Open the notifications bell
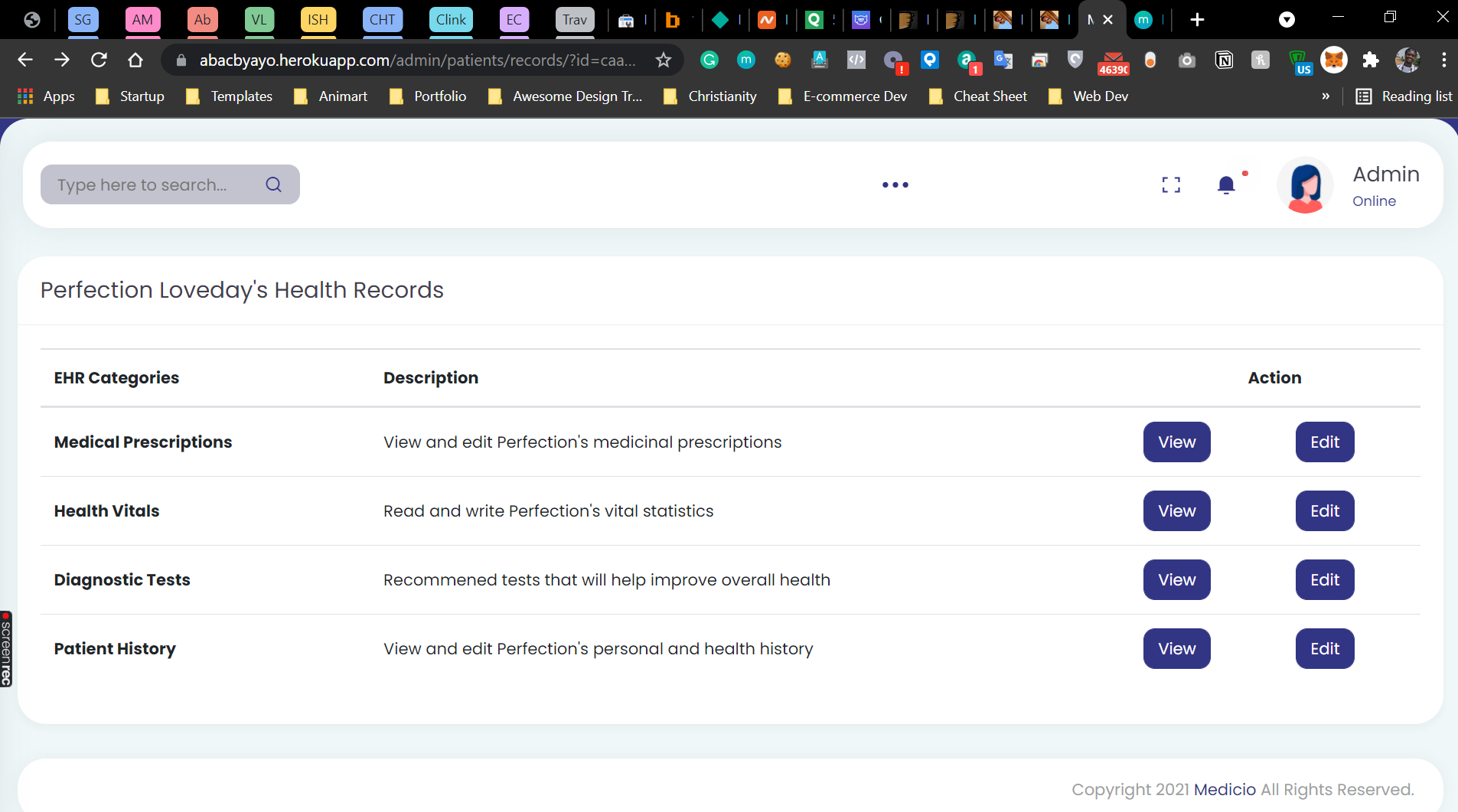Screen dimensions: 1458x812 click(1226, 184)
